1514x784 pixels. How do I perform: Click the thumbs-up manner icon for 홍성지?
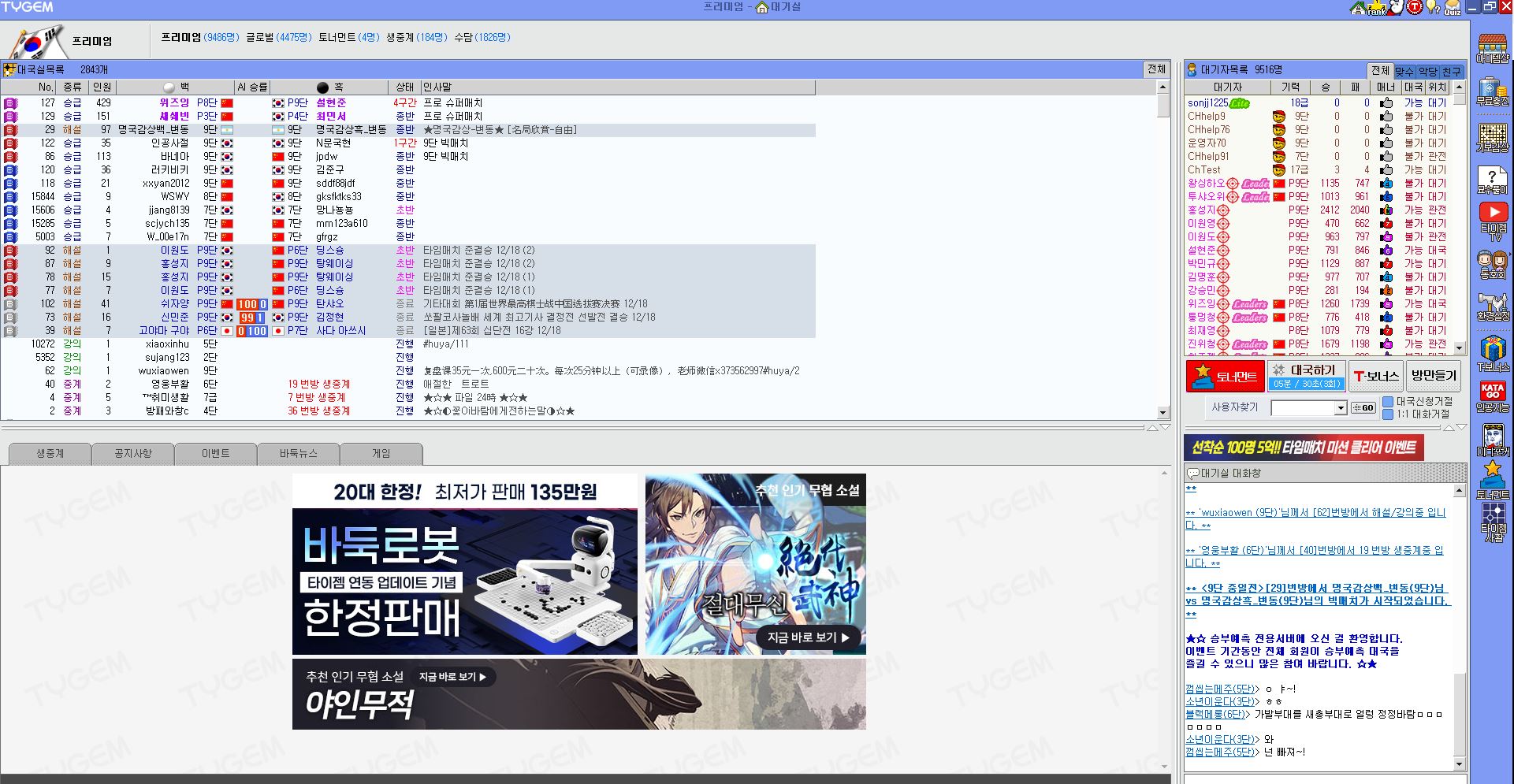[x=1386, y=210]
